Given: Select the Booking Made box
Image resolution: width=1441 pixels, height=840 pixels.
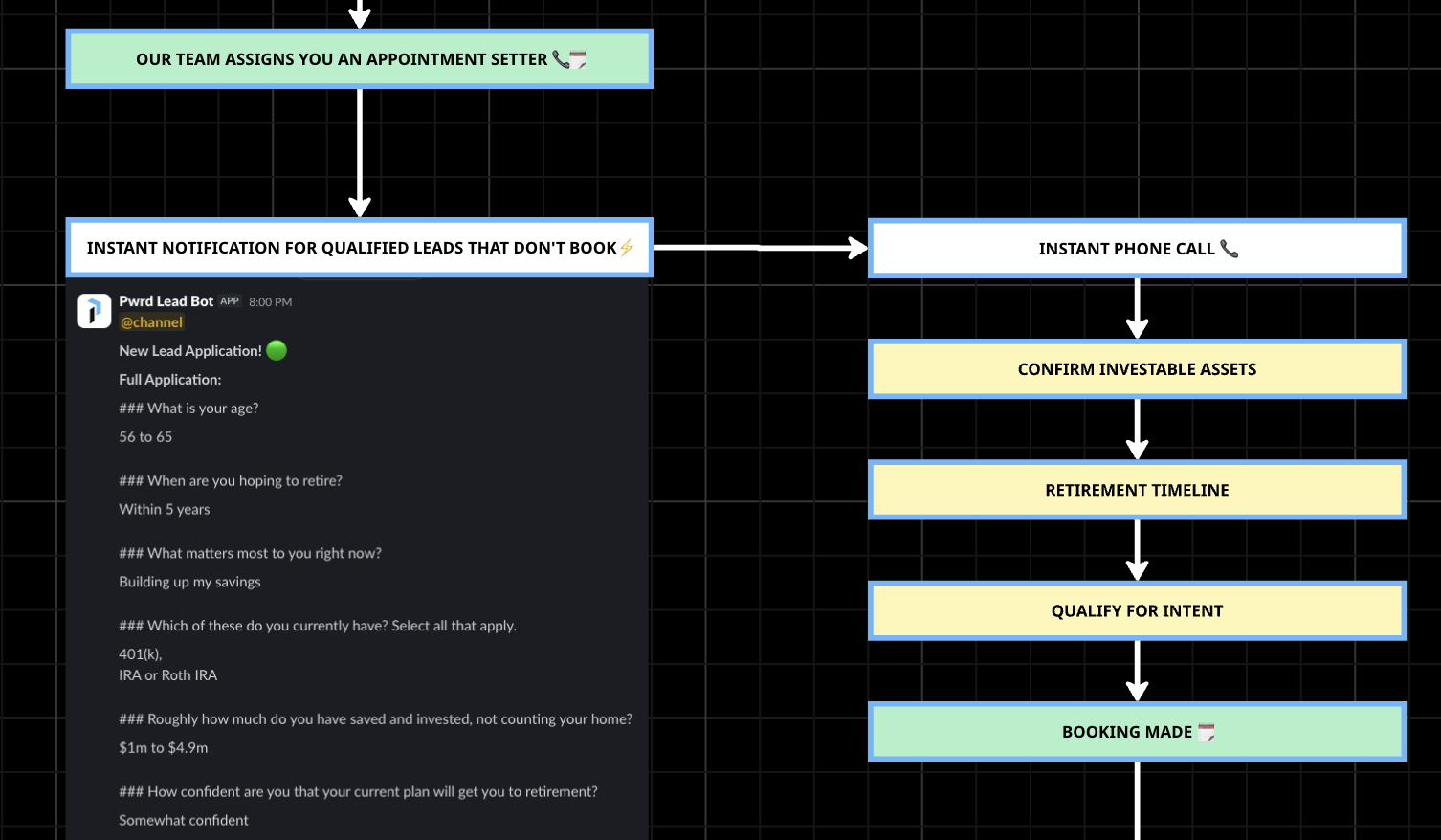Looking at the screenshot, I should coord(1137,732).
